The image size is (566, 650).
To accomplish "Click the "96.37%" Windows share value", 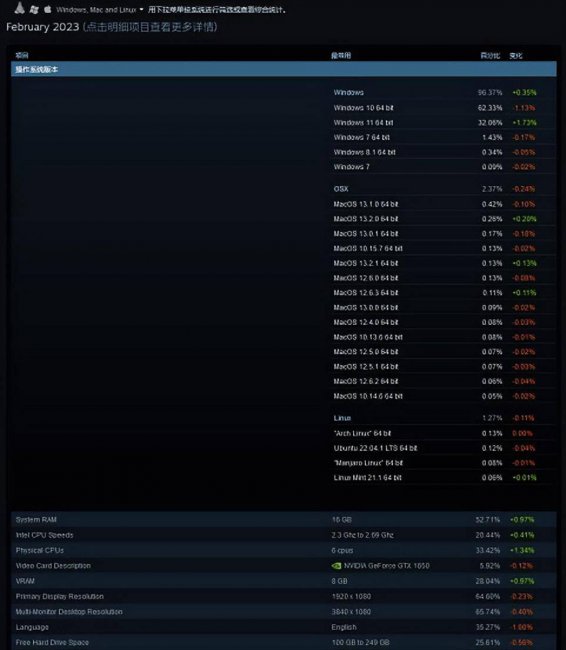I will click(x=490, y=92).
